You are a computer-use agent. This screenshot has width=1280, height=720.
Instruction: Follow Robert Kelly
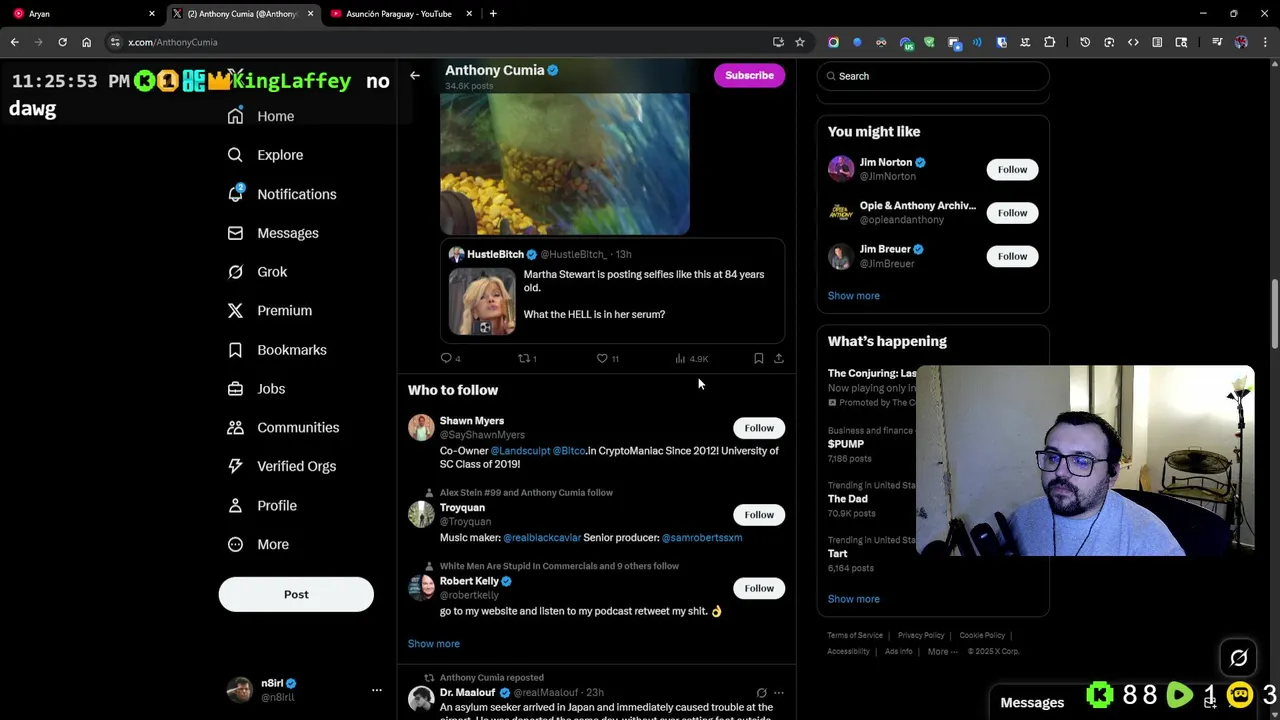759,588
